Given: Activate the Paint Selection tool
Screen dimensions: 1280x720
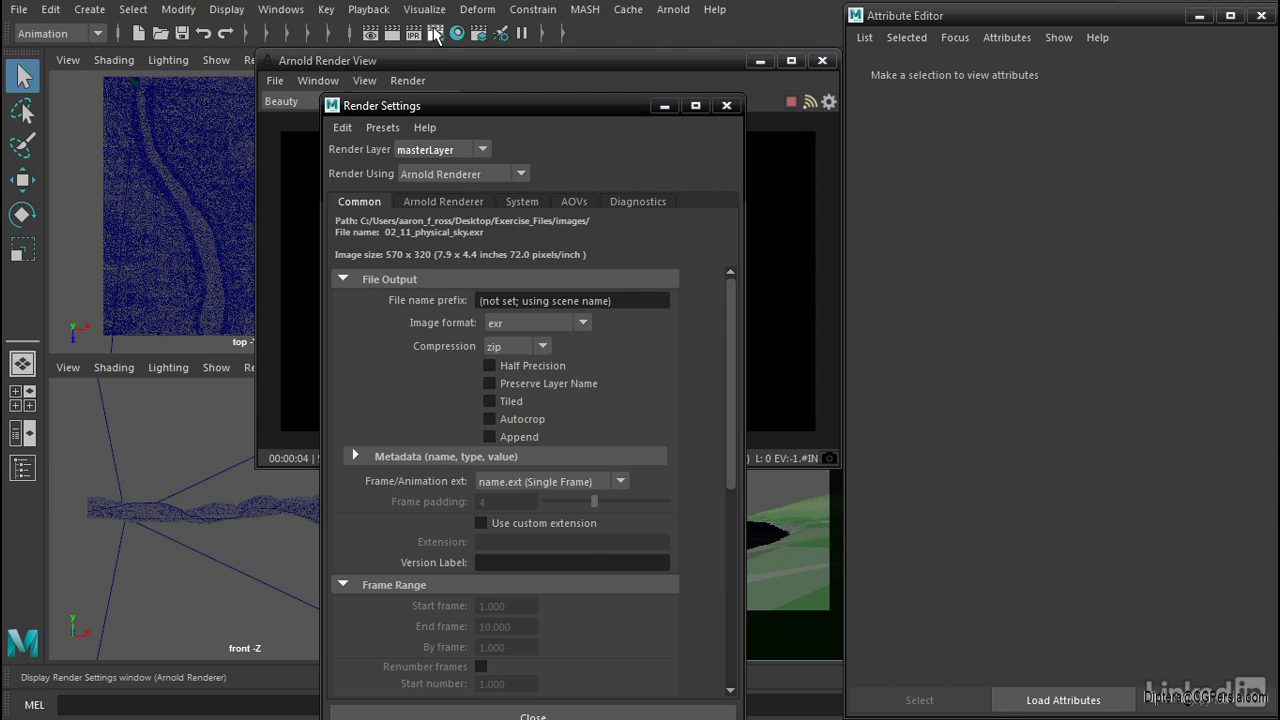Looking at the screenshot, I should 23,145.
